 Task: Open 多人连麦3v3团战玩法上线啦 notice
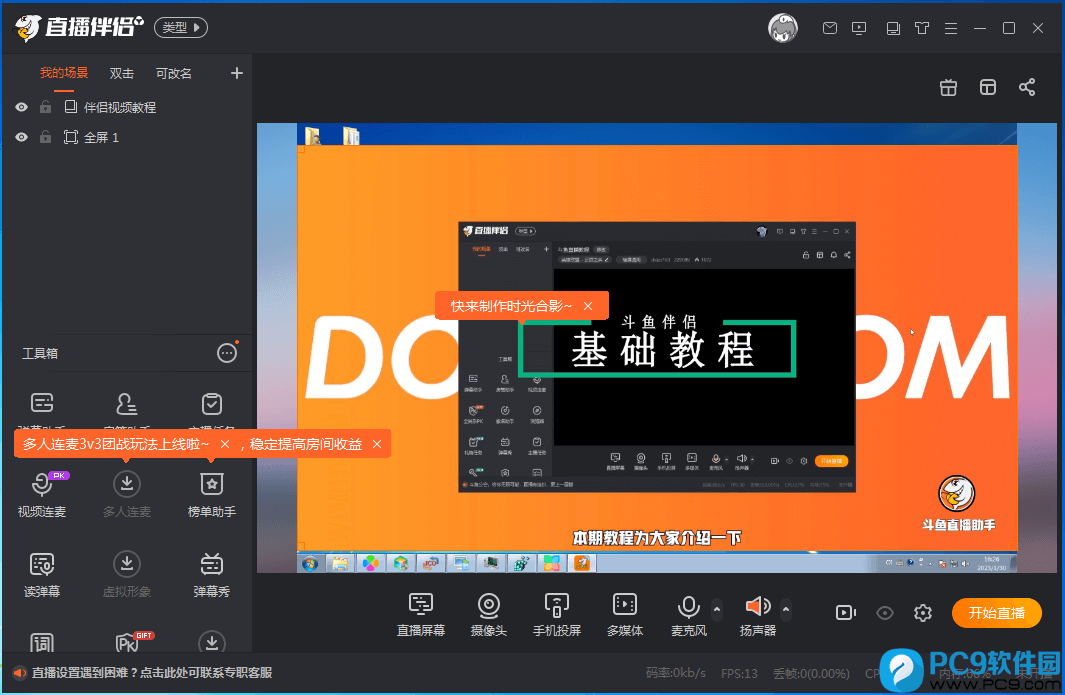(x=115, y=444)
